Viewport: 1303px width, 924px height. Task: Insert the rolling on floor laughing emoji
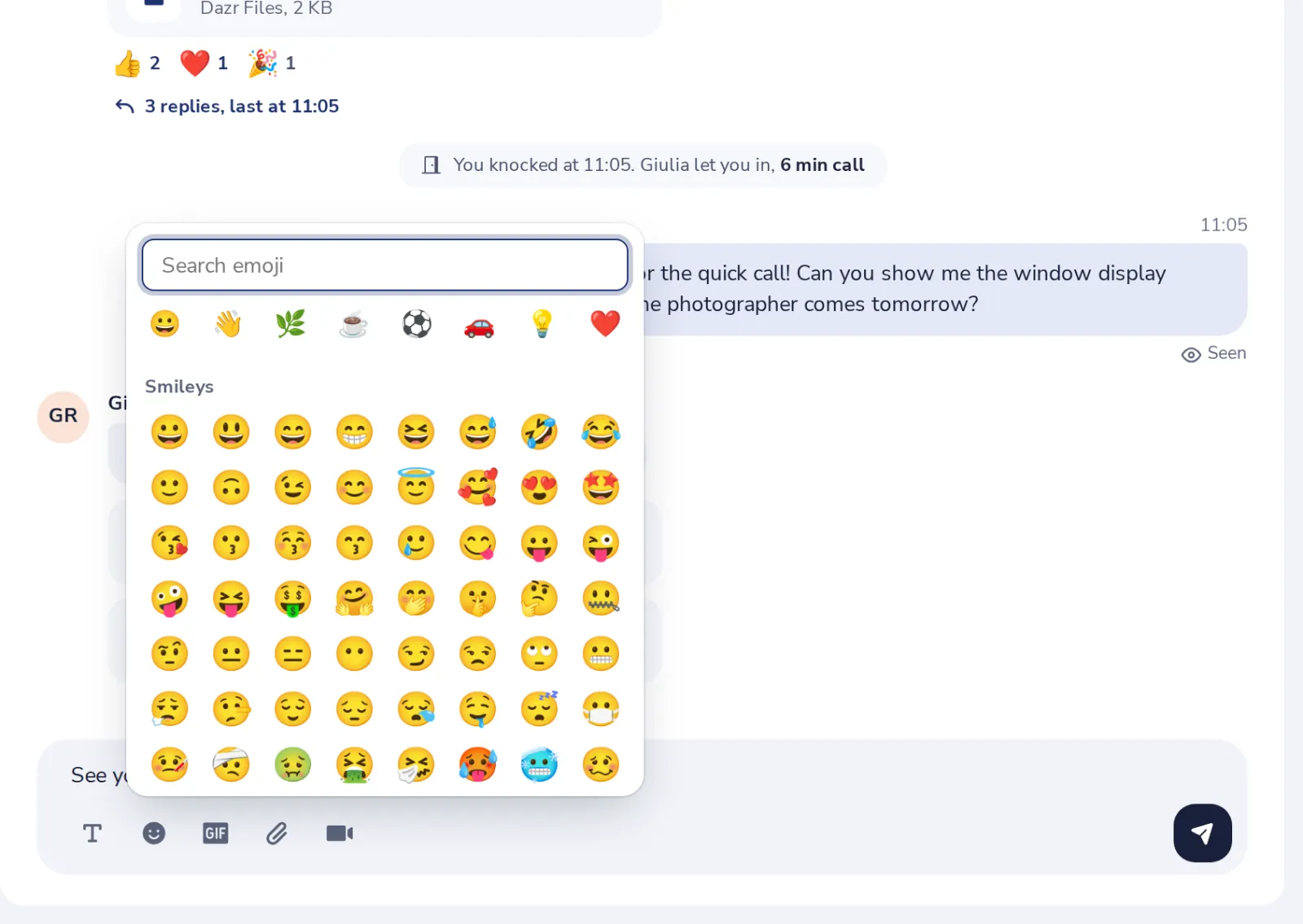539,431
